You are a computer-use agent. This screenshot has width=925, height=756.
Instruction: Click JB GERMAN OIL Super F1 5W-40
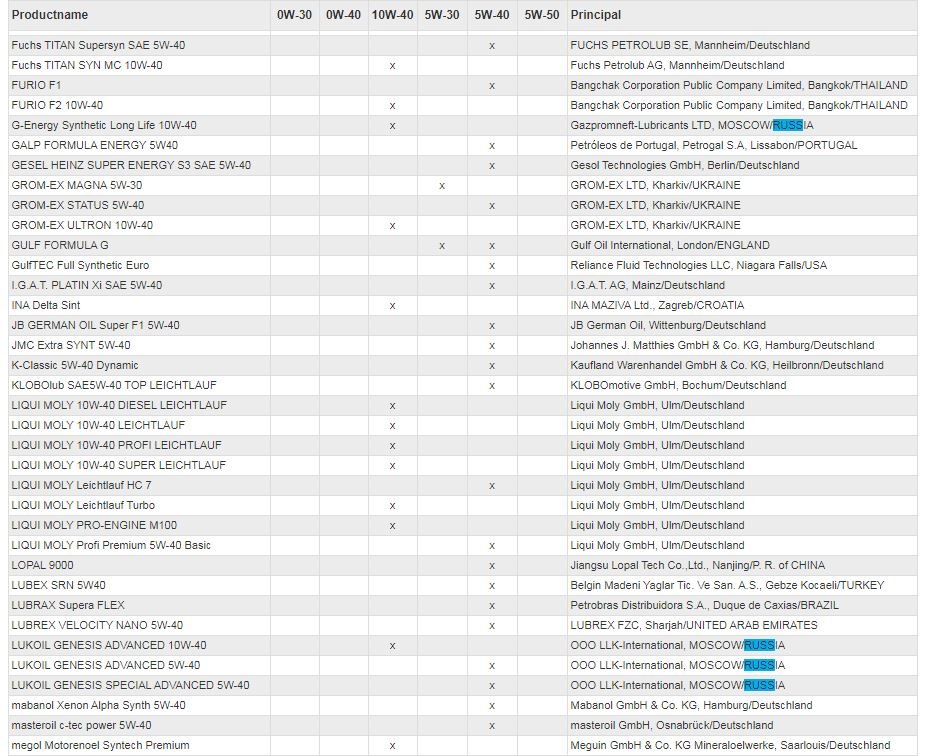[x=96, y=326]
